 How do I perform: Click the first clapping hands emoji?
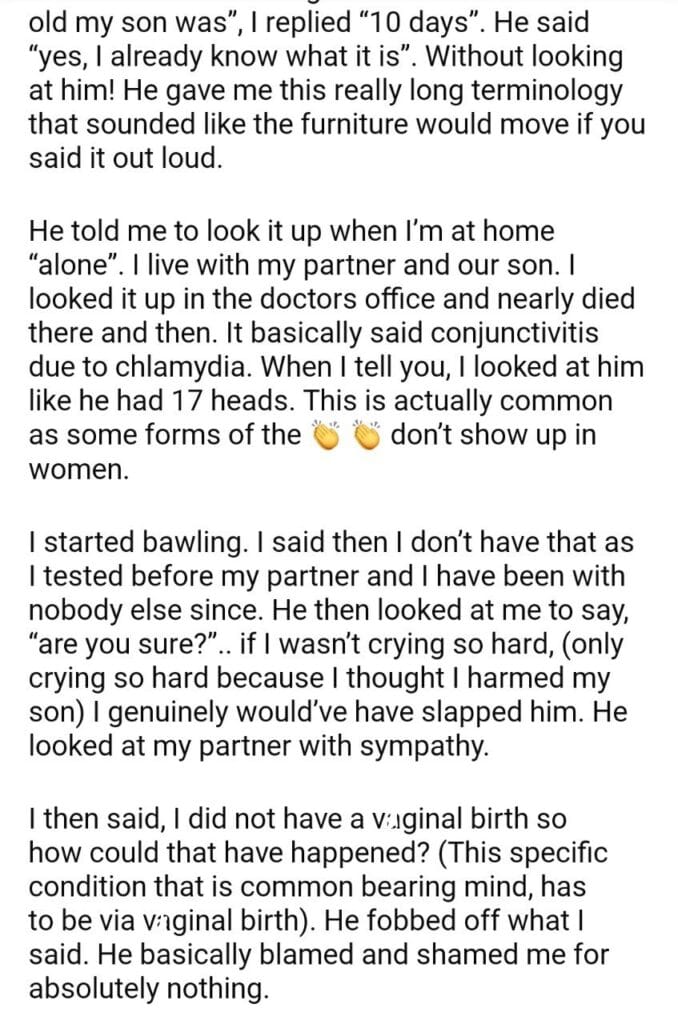329,436
